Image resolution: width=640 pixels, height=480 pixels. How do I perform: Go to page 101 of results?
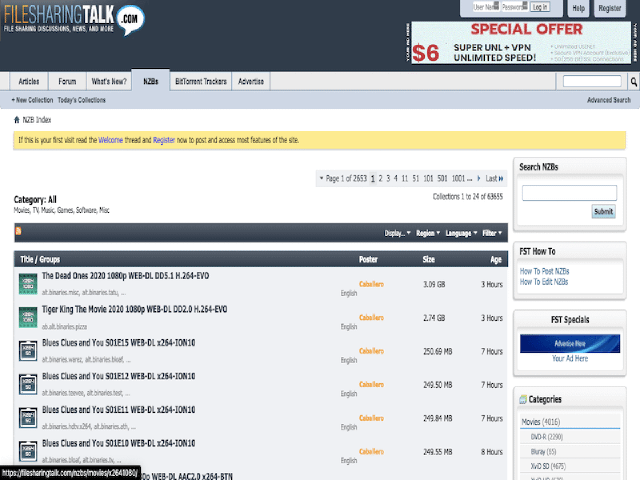click(428, 178)
